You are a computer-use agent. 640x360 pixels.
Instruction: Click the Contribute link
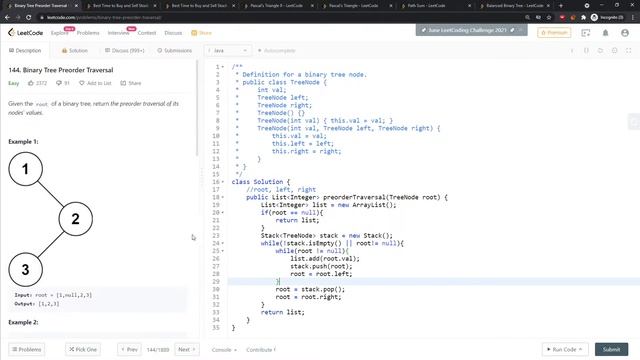pos(261,350)
